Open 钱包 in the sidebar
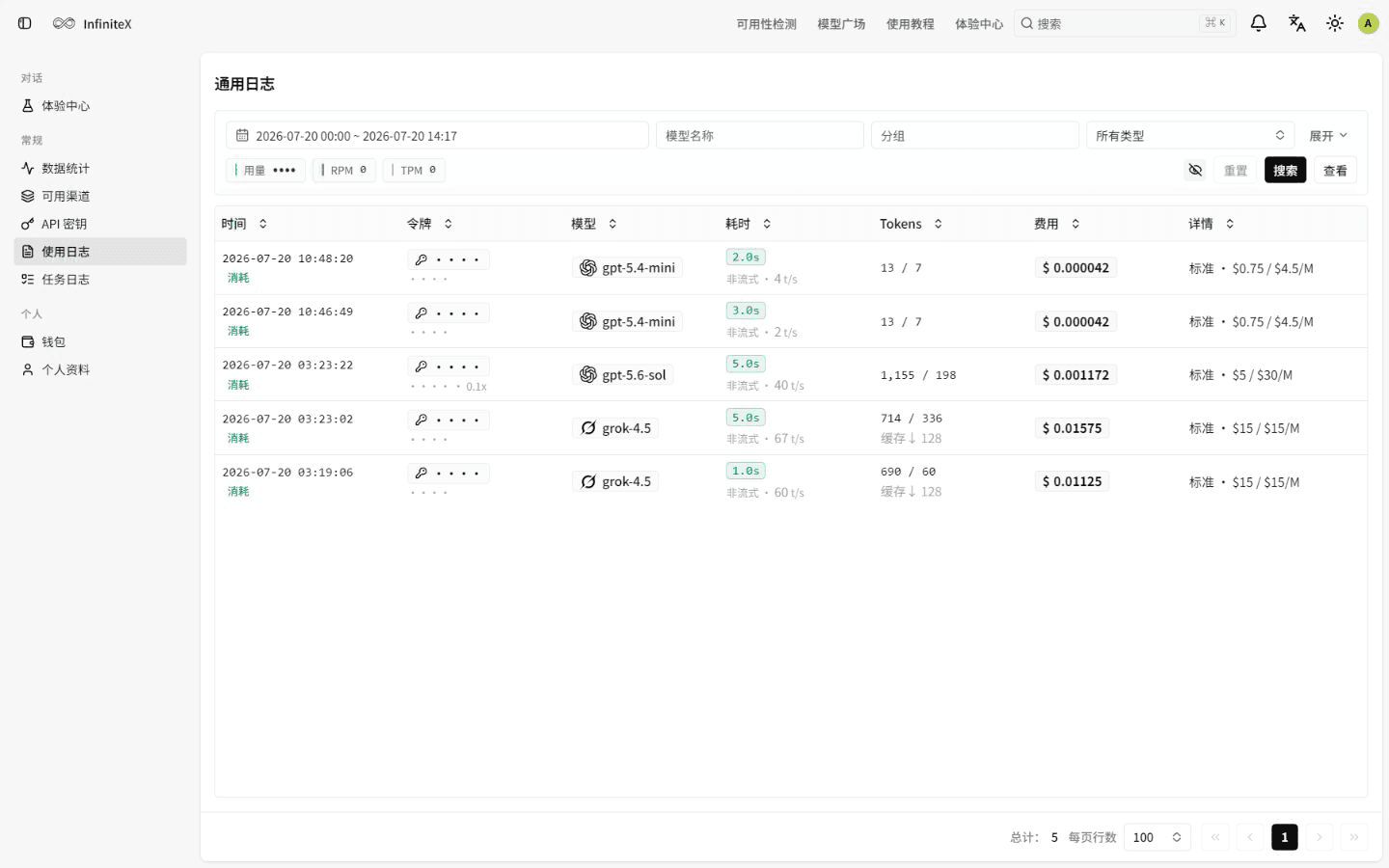1389x868 pixels. tap(100, 342)
